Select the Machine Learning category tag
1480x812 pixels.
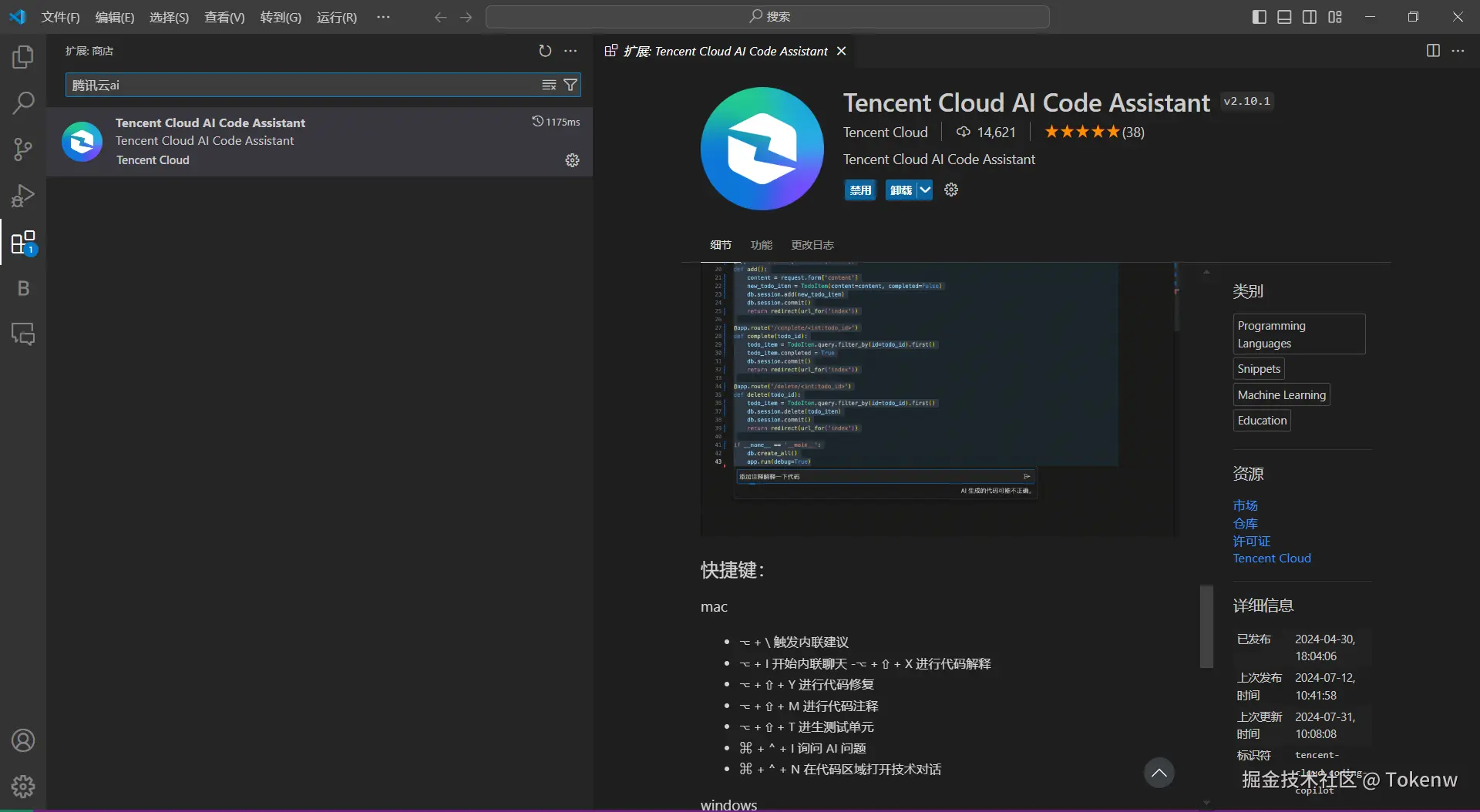click(1282, 395)
